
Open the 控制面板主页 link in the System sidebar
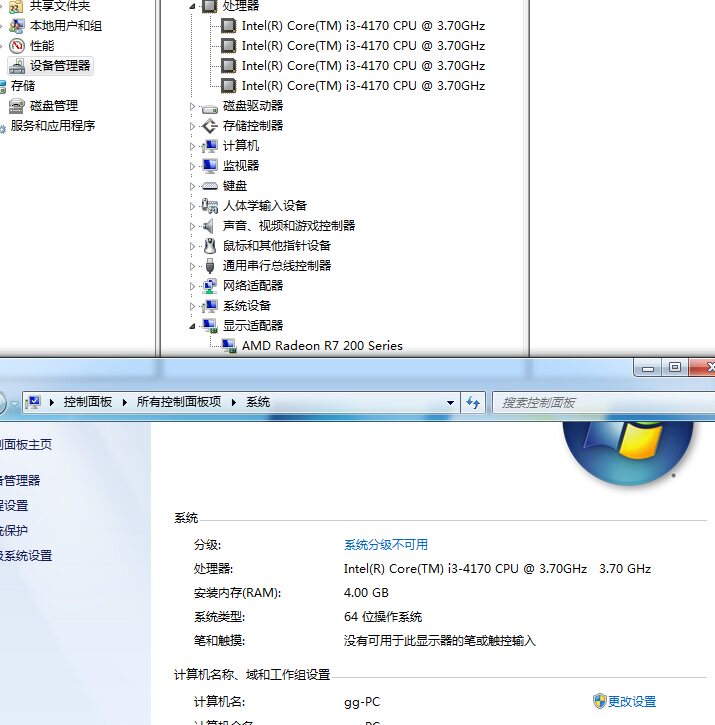point(25,445)
